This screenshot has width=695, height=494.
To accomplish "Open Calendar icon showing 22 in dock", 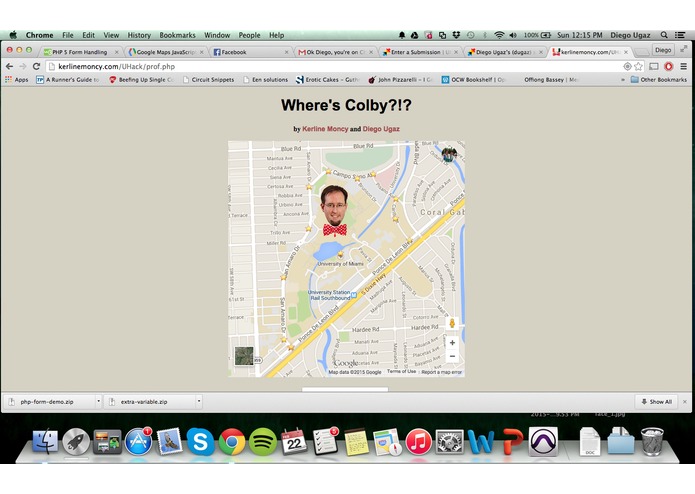I will pyautogui.click(x=294, y=441).
